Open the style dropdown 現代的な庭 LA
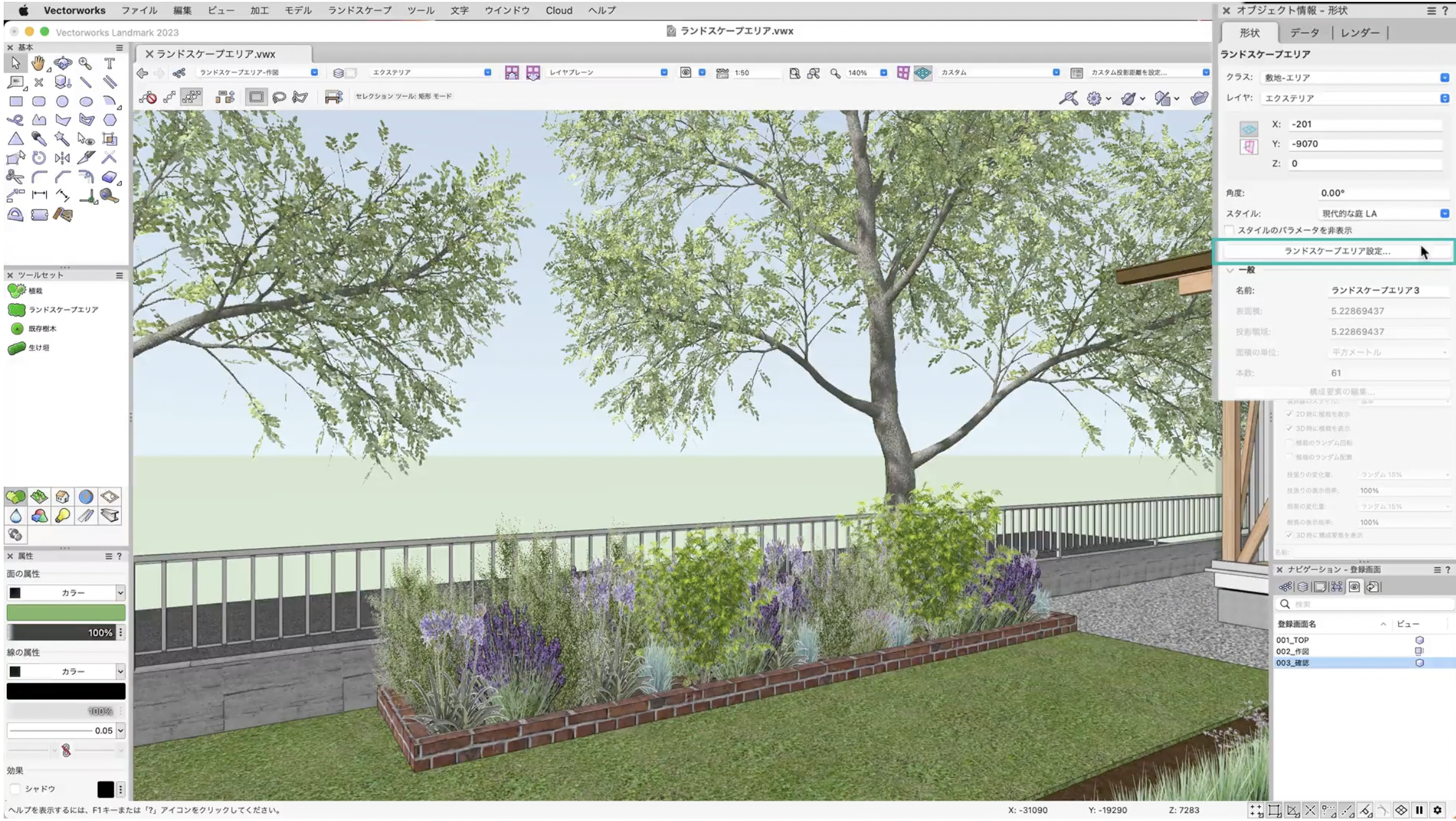 tap(1384, 213)
